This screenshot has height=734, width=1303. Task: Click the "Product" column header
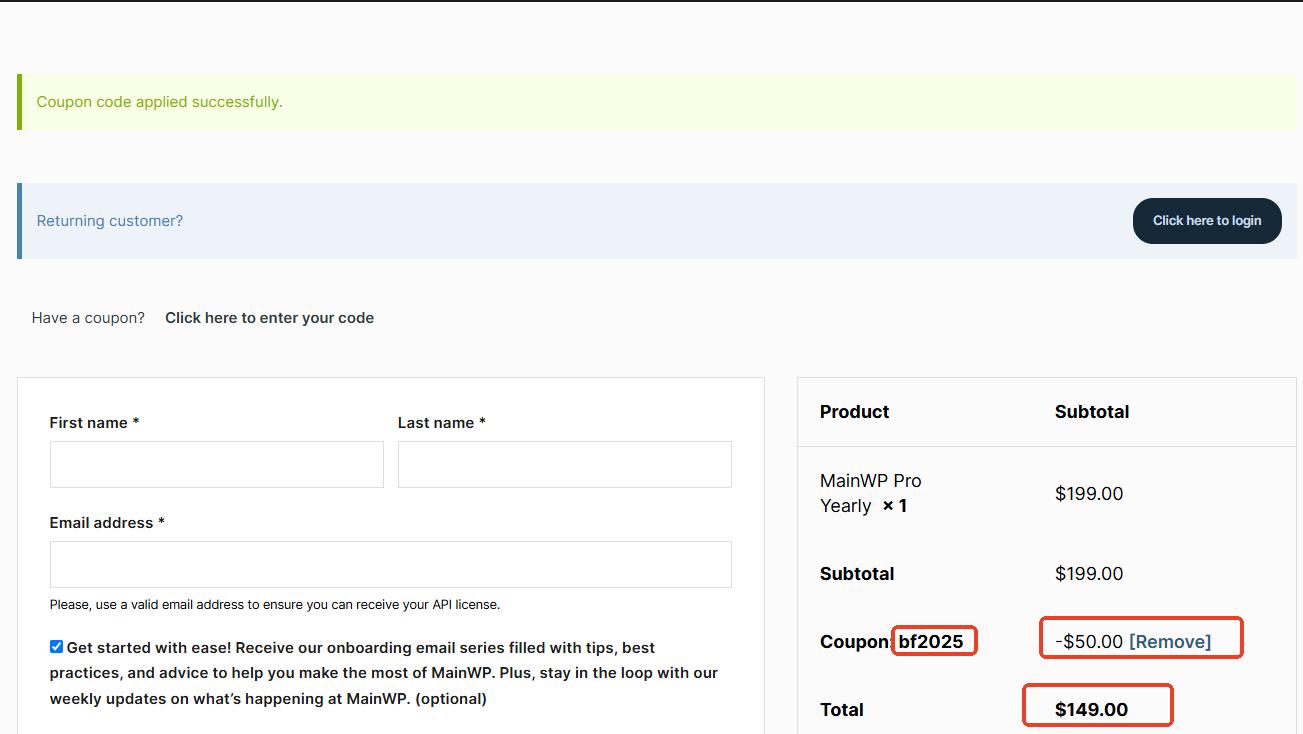[855, 412]
